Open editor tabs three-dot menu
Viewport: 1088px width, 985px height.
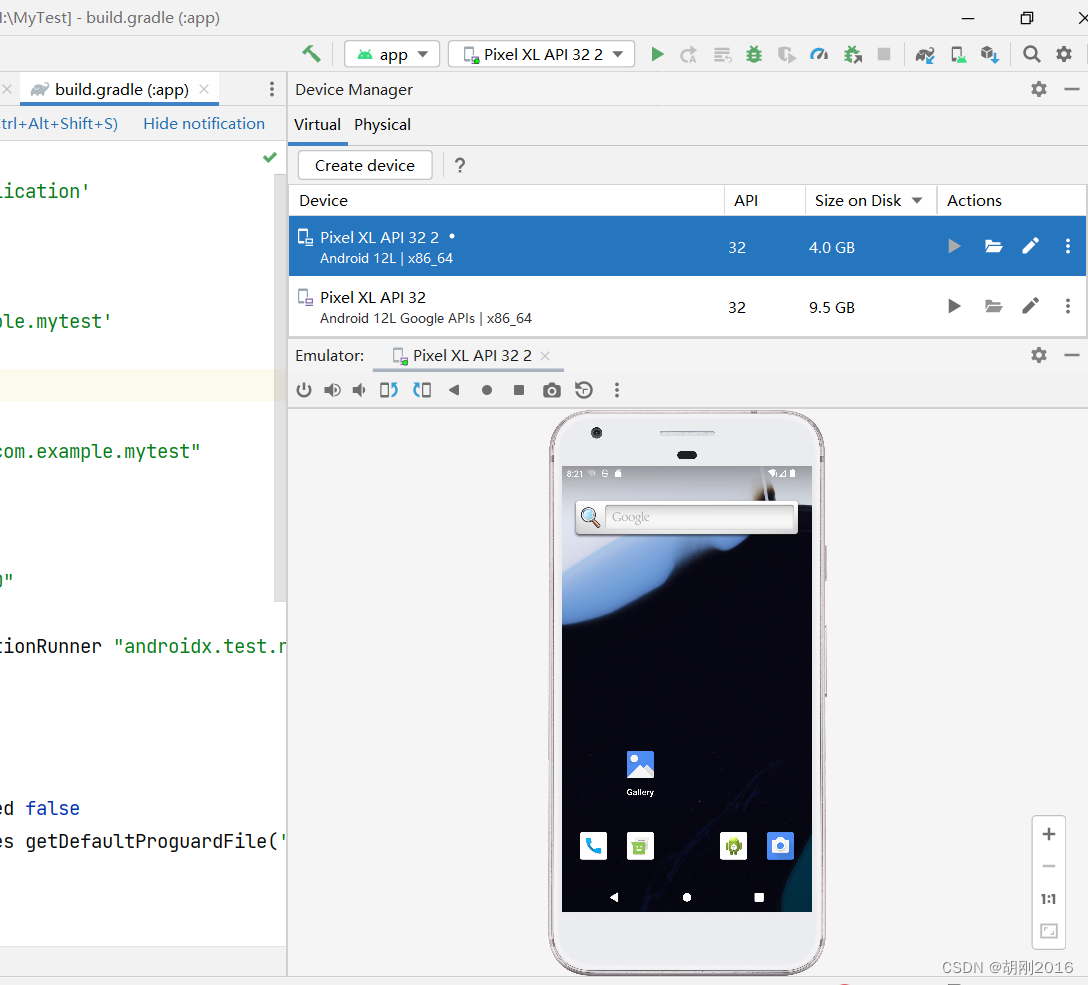point(271,89)
